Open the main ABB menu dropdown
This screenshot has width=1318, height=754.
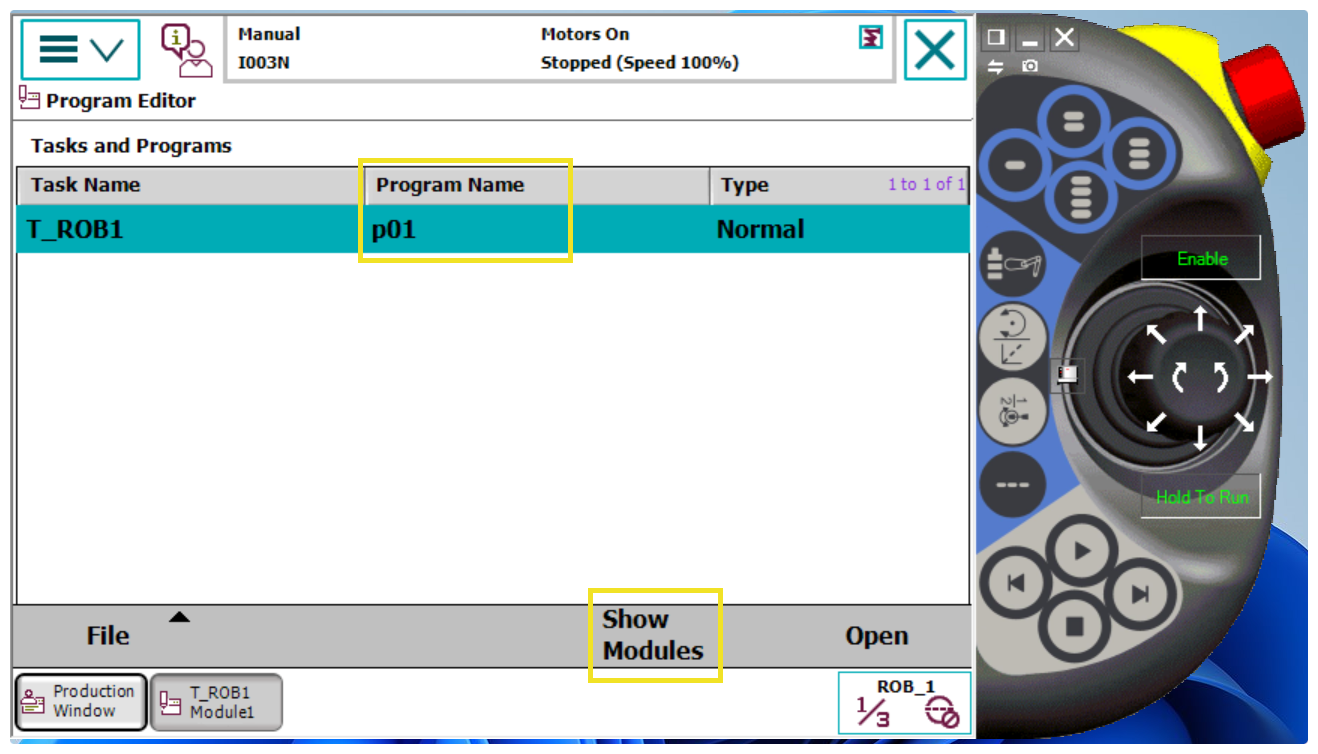[x=81, y=49]
